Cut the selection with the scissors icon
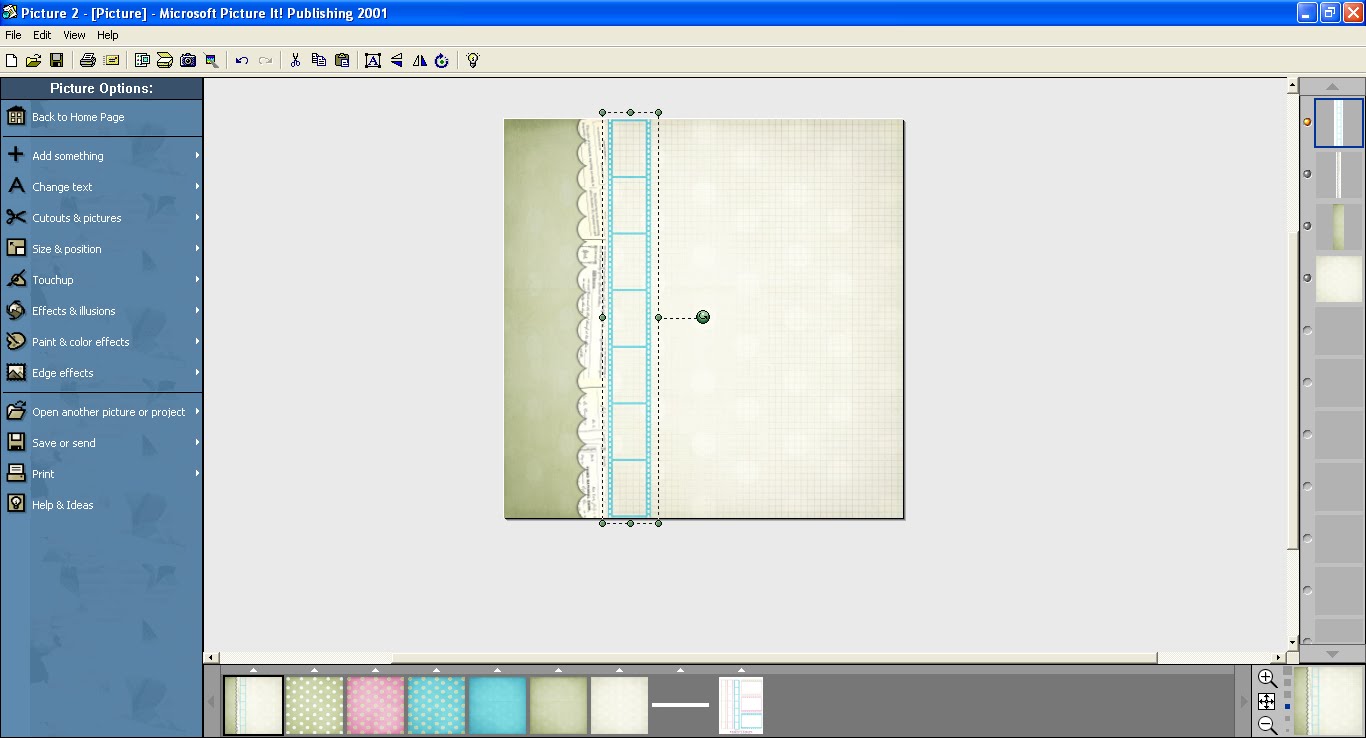The image size is (1366, 738). 295,60
